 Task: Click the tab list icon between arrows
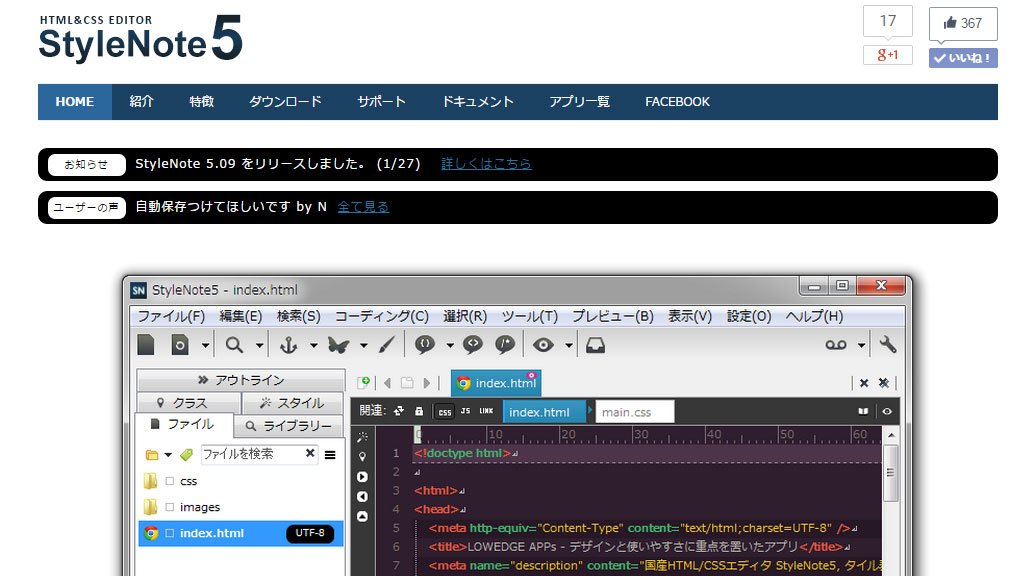tap(407, 383)
